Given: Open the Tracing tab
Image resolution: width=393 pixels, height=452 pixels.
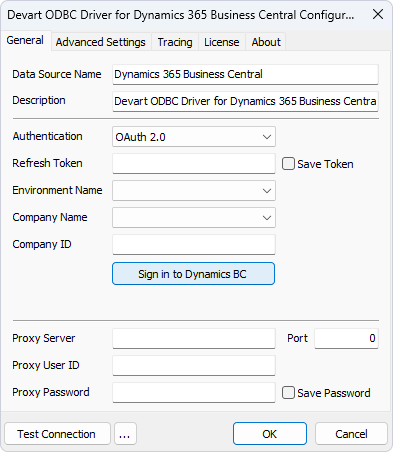Looking at the screenshot, I should coord(175,42).
